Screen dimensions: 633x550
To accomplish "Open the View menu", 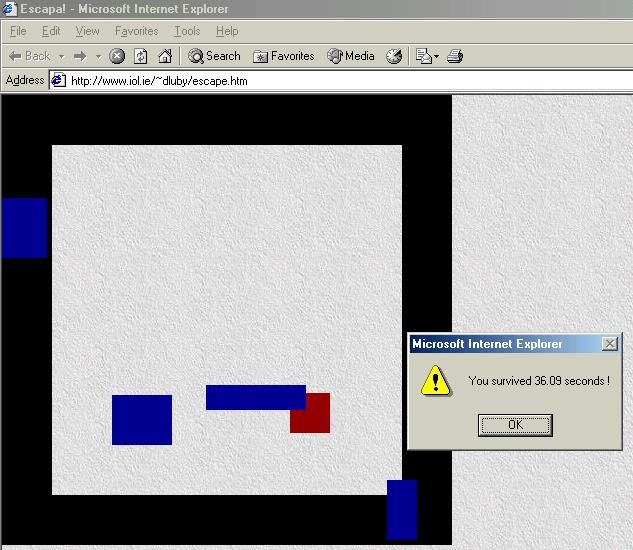I will [x=88, y=31].
